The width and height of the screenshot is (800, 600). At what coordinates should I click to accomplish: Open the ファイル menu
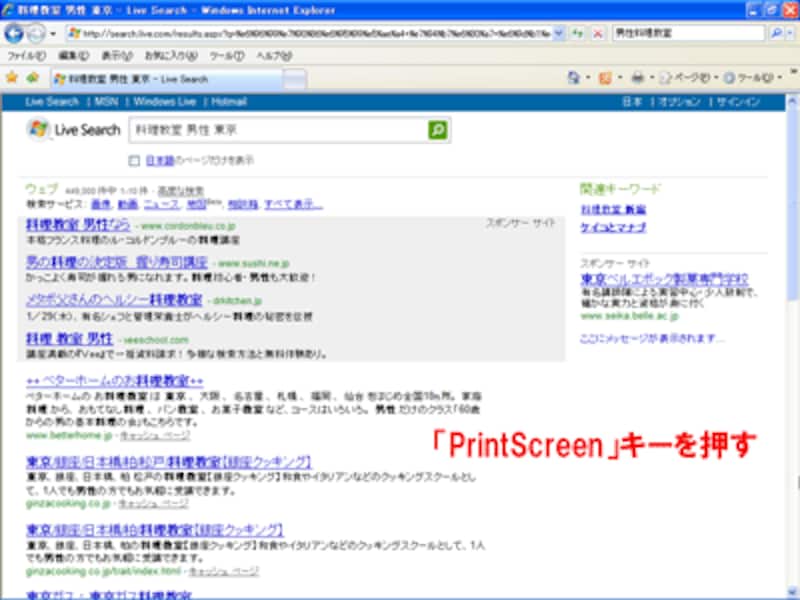(x=27, y=56)
